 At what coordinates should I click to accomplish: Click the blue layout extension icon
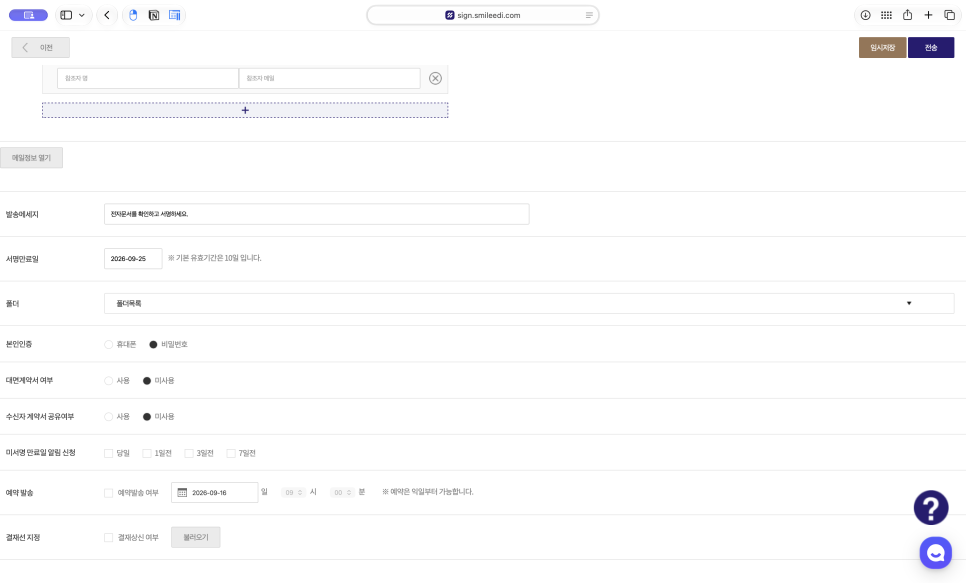click(174, 15)
